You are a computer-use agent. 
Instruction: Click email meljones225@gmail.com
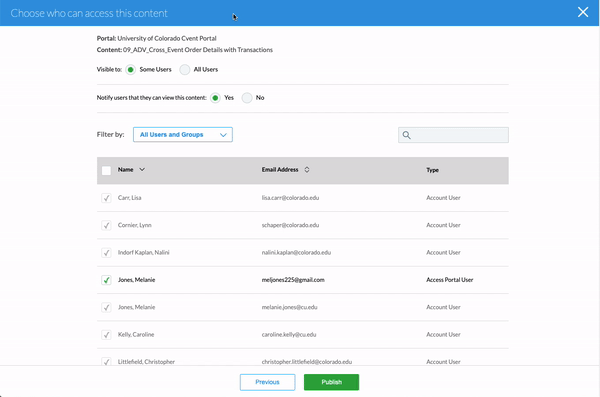coord(293,280)
